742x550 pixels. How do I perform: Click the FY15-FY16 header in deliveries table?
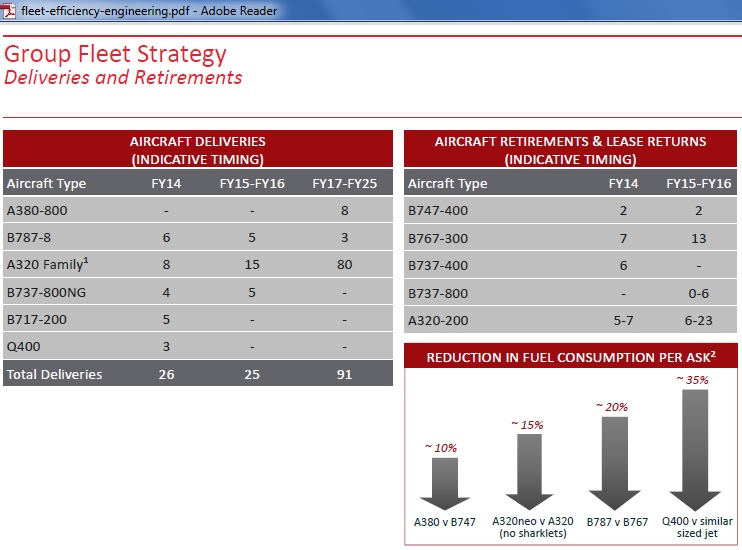click(x=252, y=184)
